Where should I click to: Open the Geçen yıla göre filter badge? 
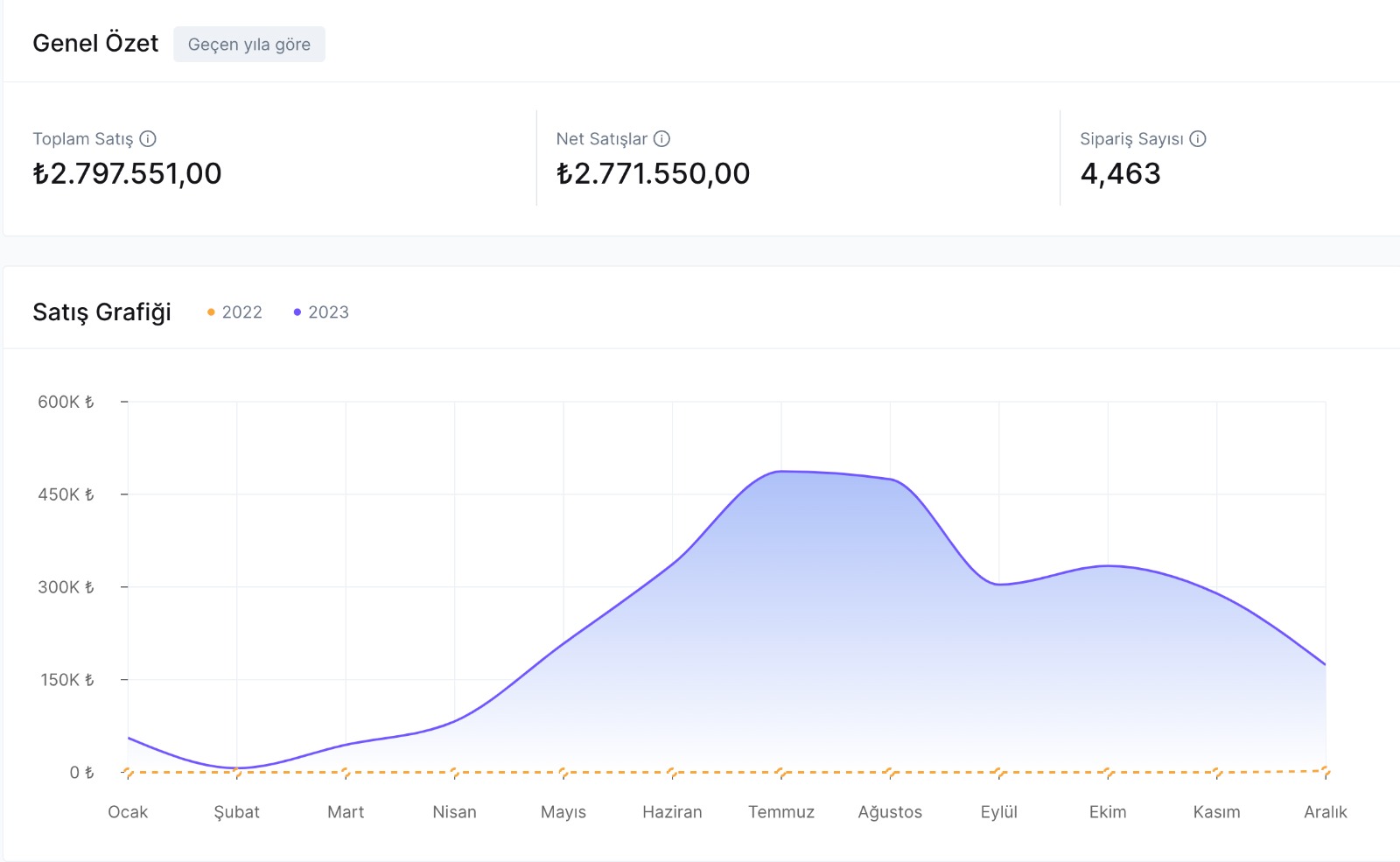coord(249,45)
